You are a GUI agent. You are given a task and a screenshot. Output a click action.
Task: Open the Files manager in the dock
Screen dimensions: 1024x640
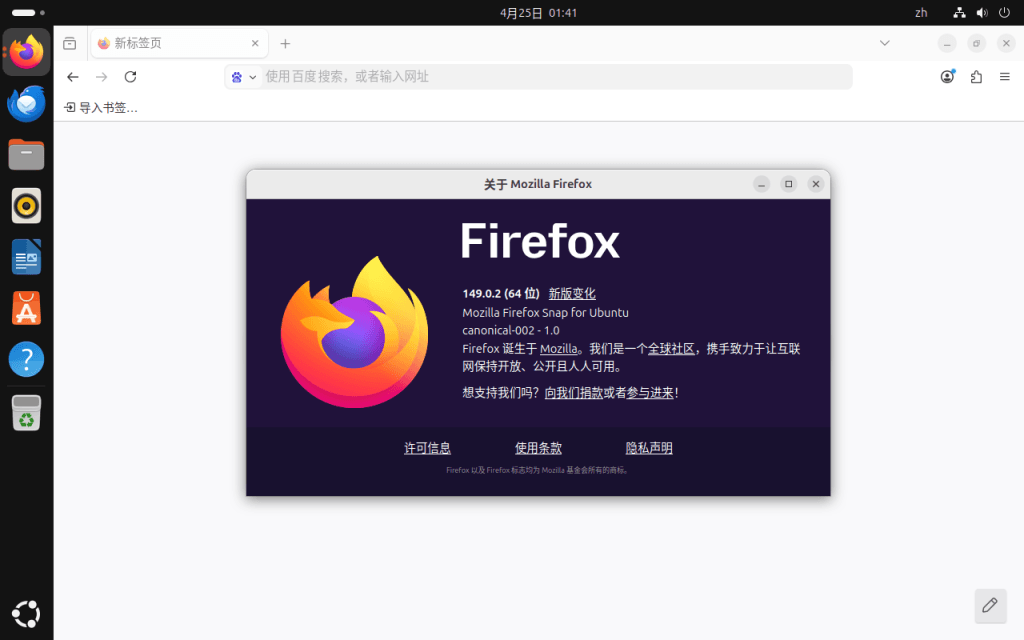tap(27, 155)
